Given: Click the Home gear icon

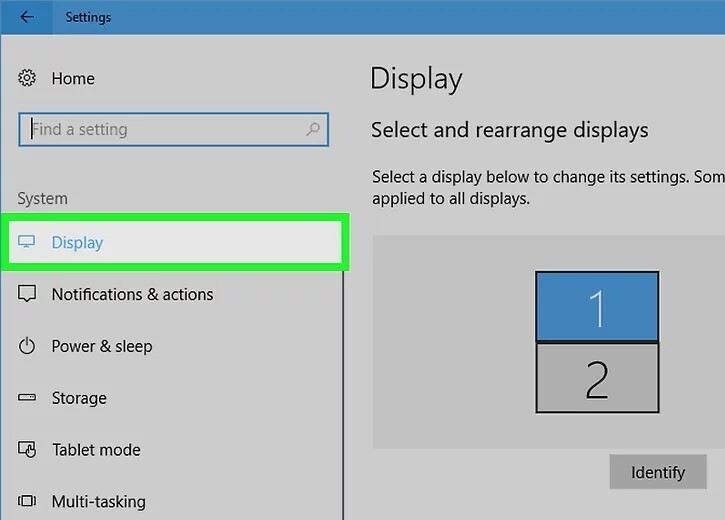Looking at the screenshot, I should (28, 78).
